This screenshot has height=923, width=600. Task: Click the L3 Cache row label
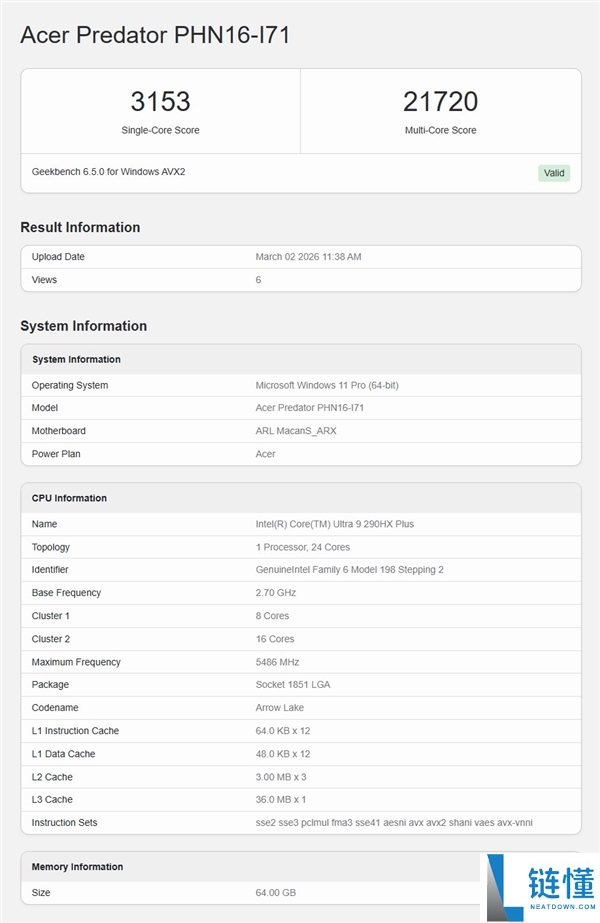point(52,799)
